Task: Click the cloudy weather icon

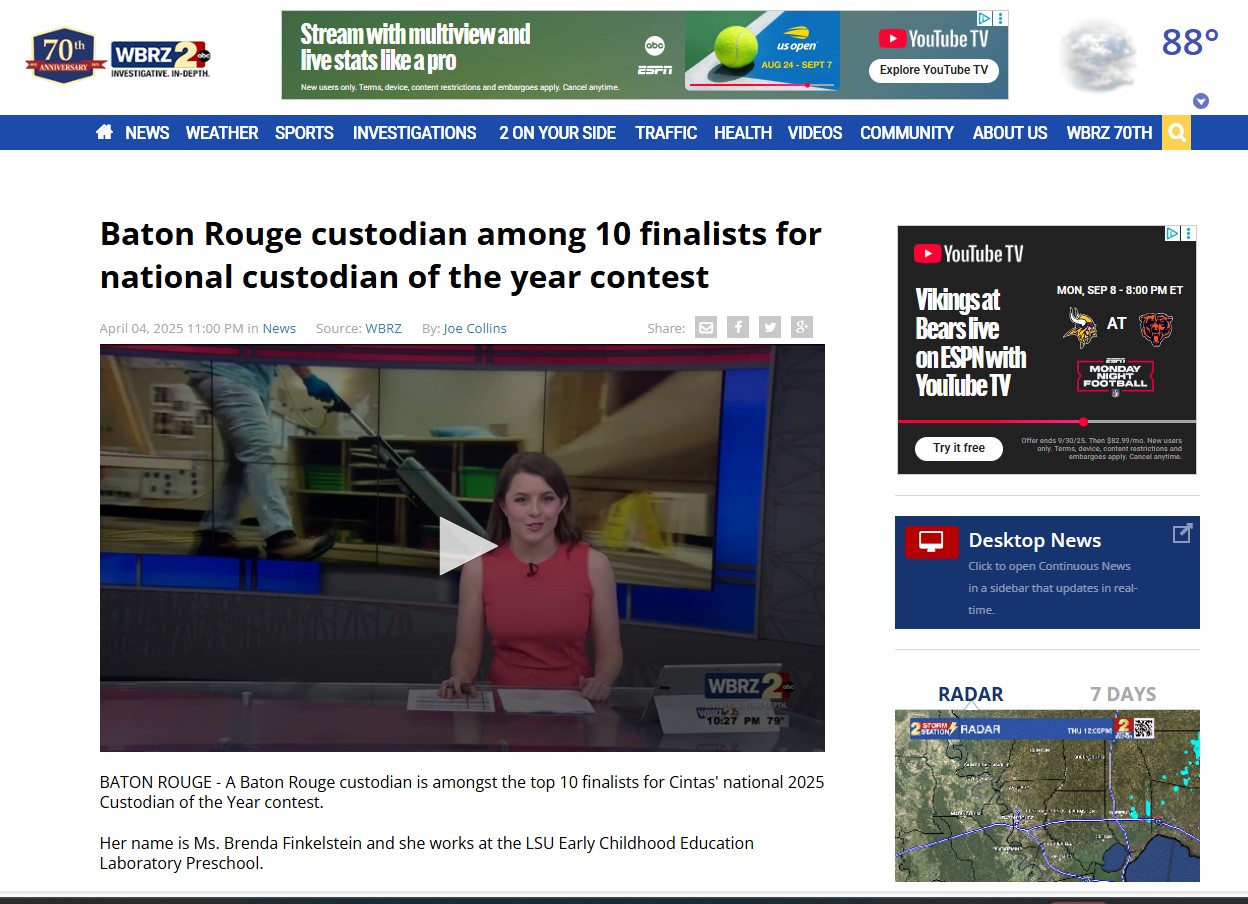Action: (1098, 55)
